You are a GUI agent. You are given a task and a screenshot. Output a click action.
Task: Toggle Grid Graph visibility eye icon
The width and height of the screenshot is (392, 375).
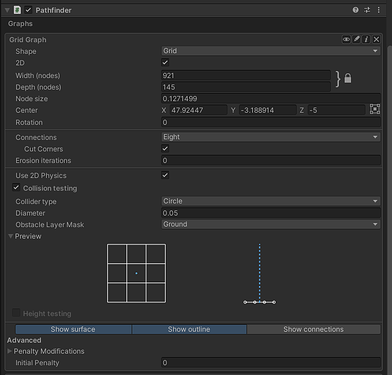pyautogui.click(x=346, y=39)
